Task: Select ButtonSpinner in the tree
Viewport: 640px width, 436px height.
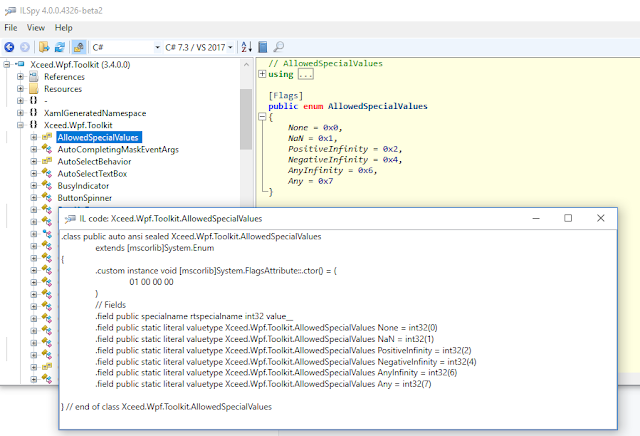Action: tap(84, 198)
